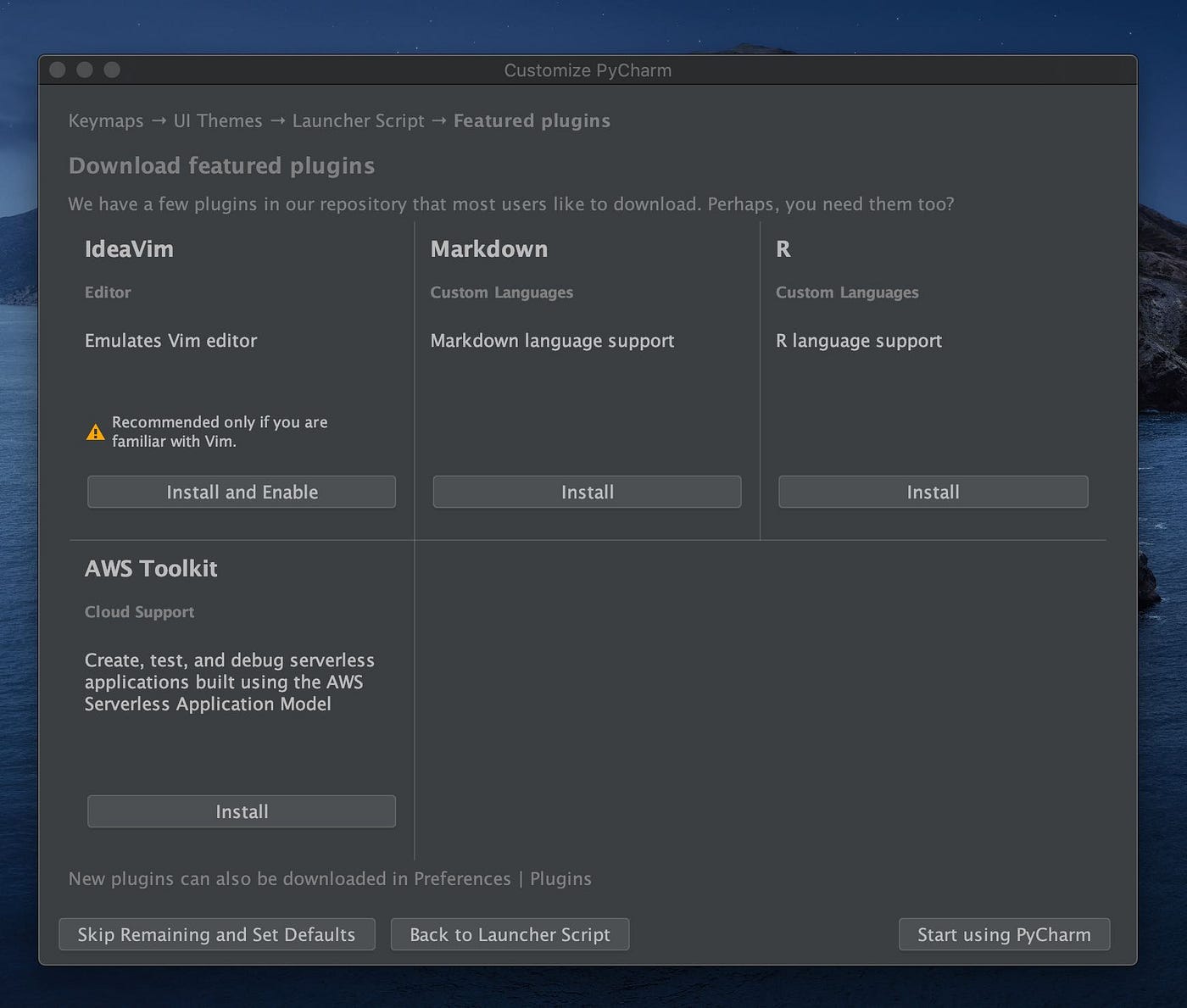
Task: Click the Plugins text in the bottom hint
Action: click(x=560, y=879)
